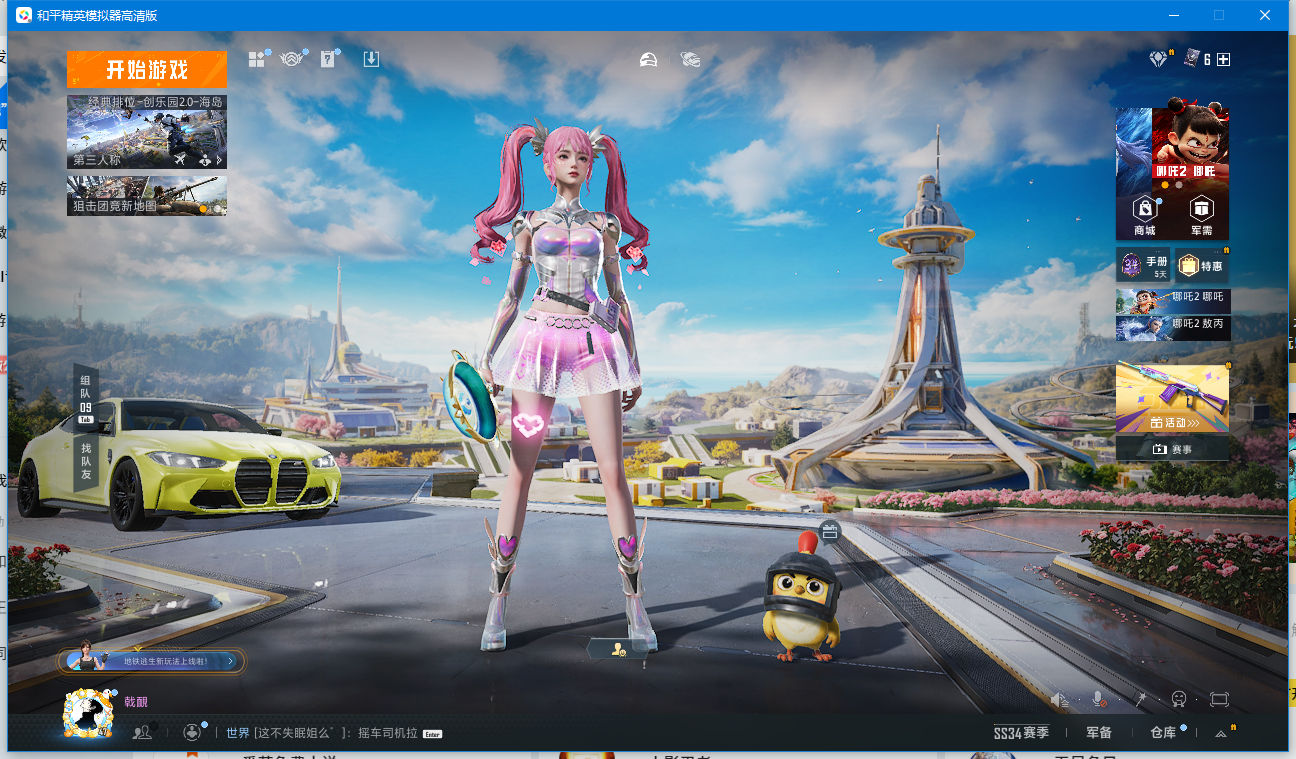Image resolution: width=1296 pixels, height=759 pixels.
Task: Open the 活动 events rifle banner
Action: click(x=1172, y=399)
